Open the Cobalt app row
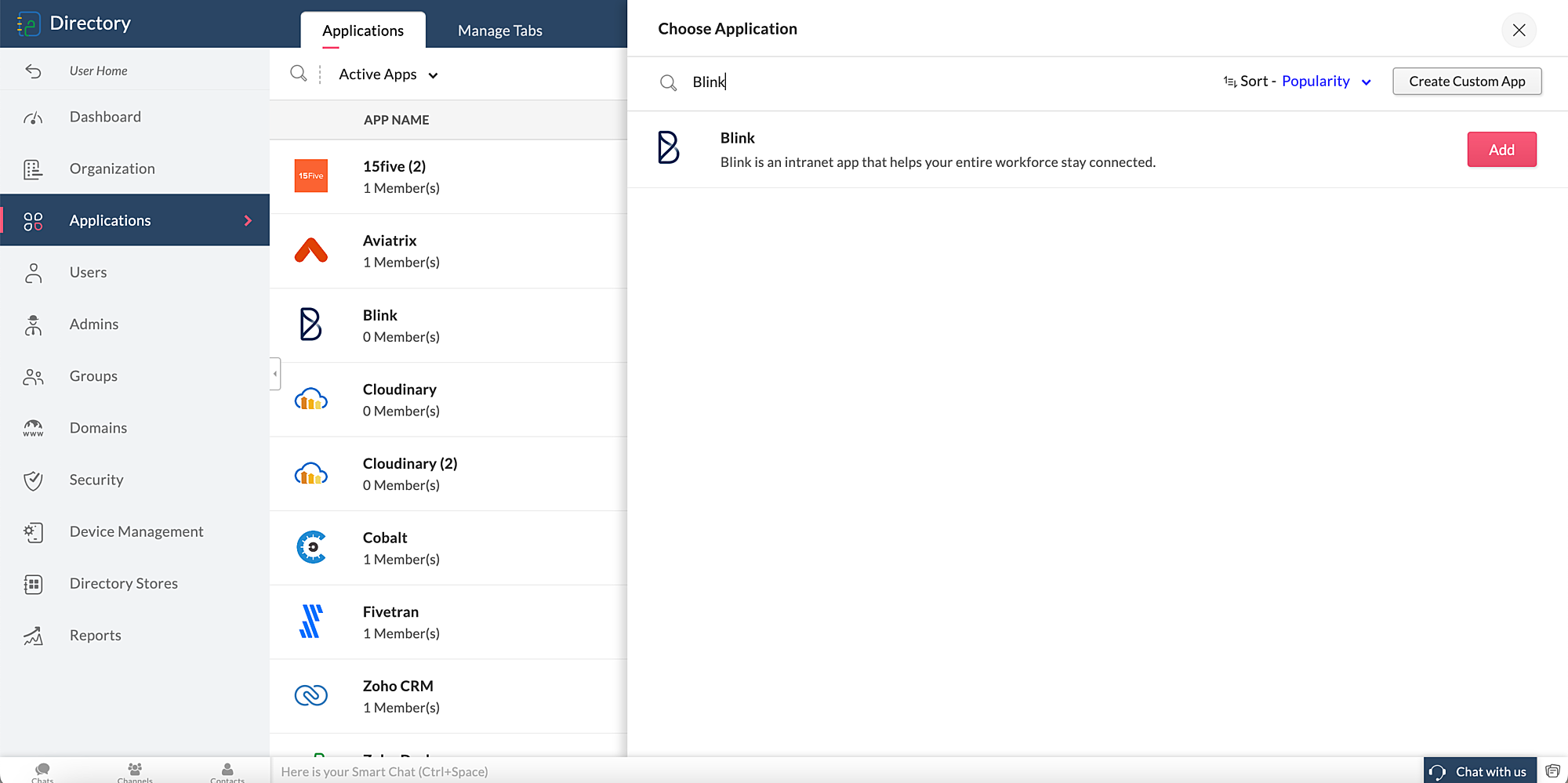The width and height of the screenshot is (1568, 783). pyautogui.click(x=448, y=549)
